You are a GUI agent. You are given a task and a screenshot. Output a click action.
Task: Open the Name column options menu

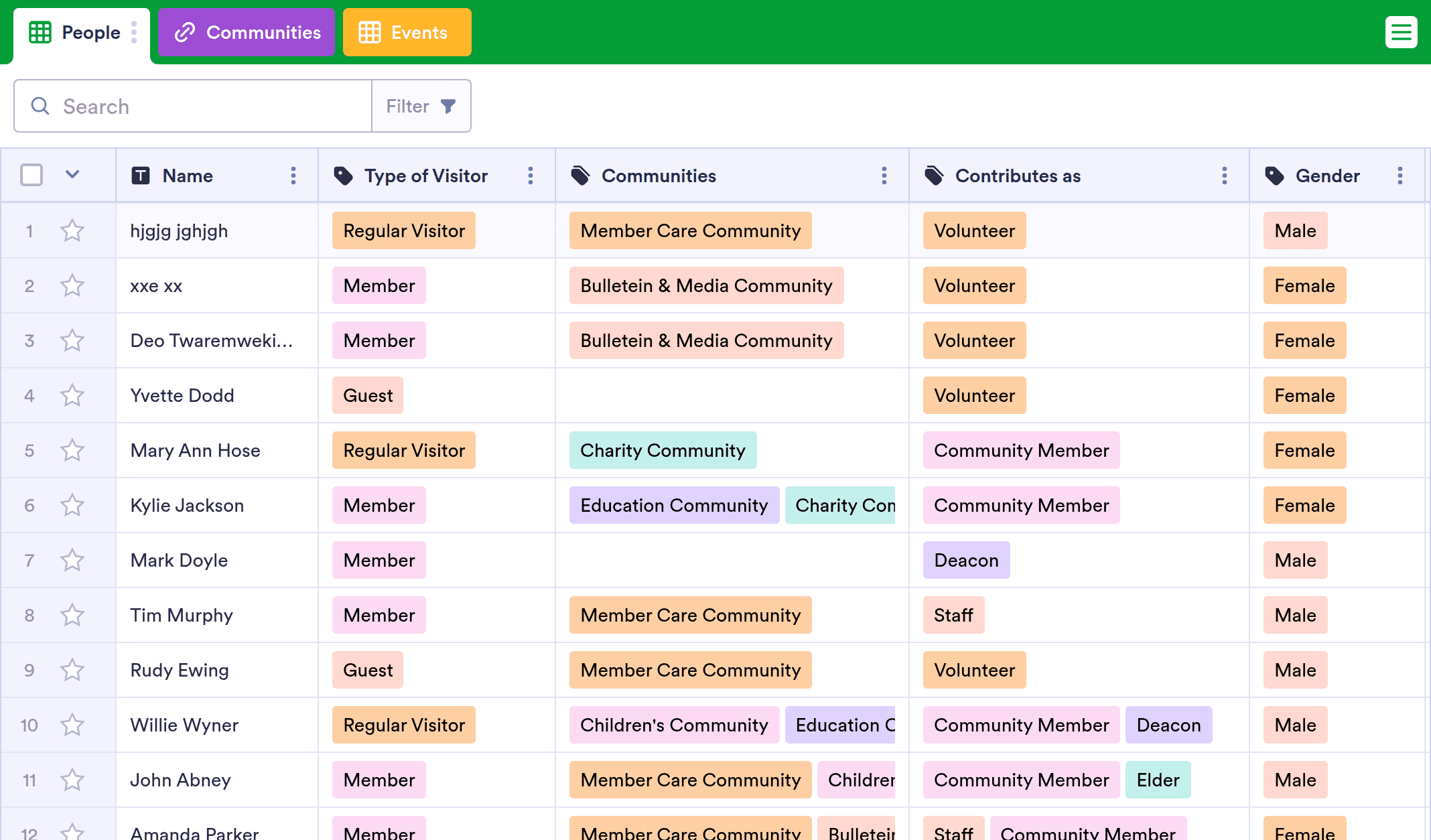pyautogui.click(x=293, y=176)
